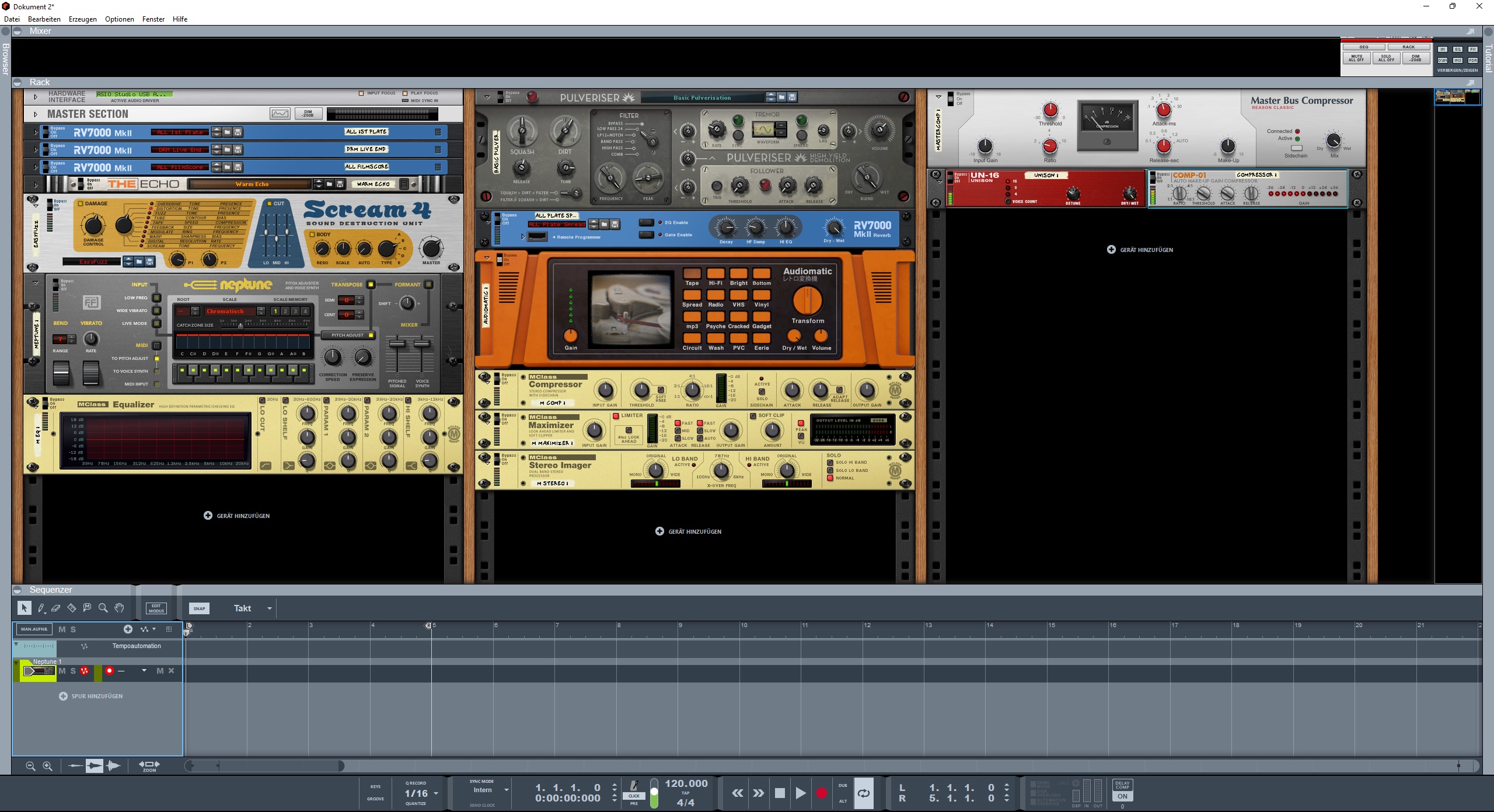This screenshot has width=1494, height=812.
Task: Expand the Hardware Interface device
Action: pos(36,97)
